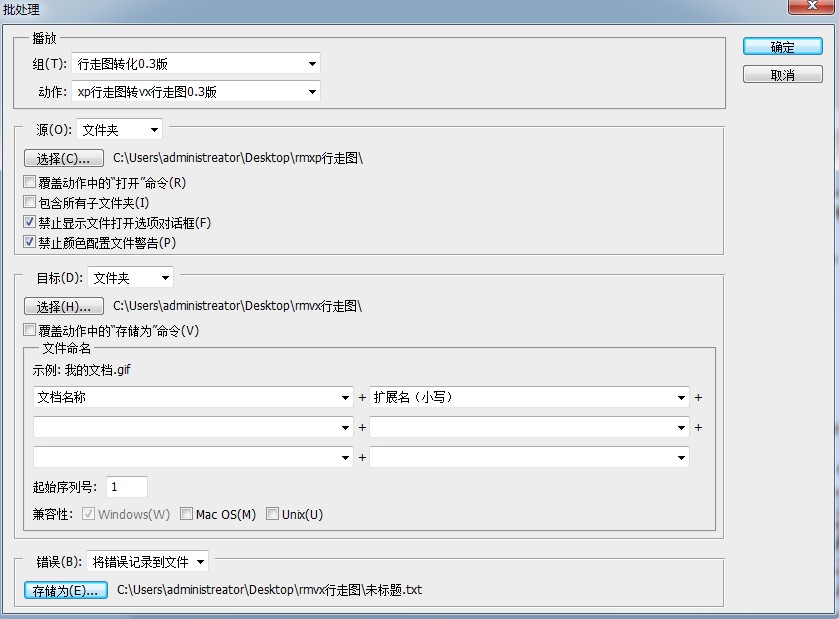Open the empty naming dropdown directly below 扩展名（小写）
Image resolution: width=839 pixels, height=619 pixels.
coord(529,427)
